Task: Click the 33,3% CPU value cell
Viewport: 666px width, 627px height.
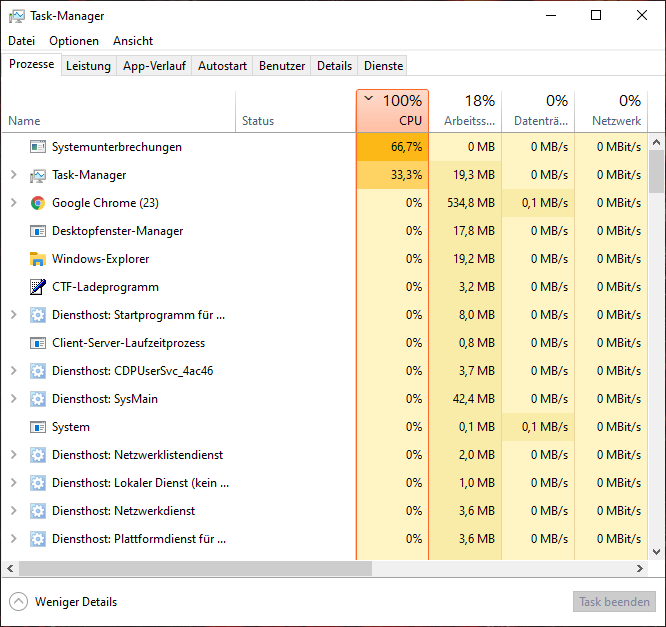Action: [392, 175]
